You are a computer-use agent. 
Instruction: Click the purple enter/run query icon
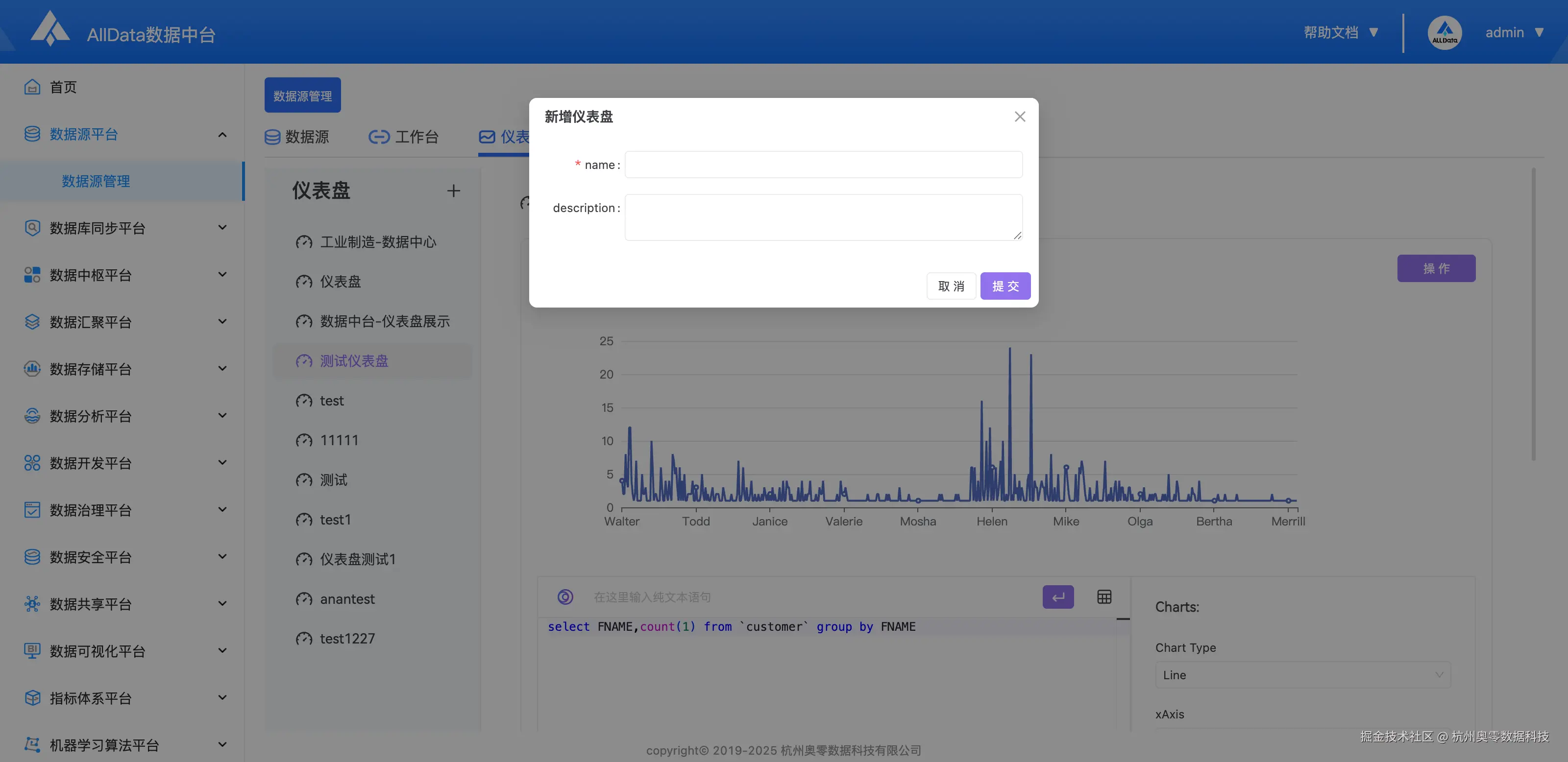tap(1058, 596)
